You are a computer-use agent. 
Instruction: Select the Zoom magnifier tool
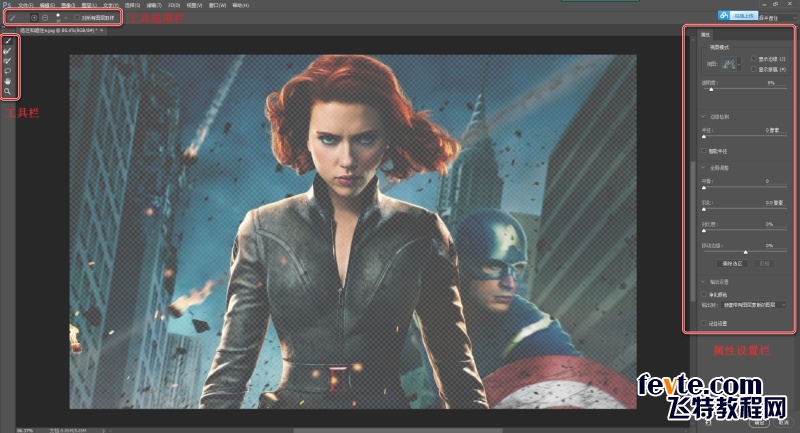(x=8, y=91)
